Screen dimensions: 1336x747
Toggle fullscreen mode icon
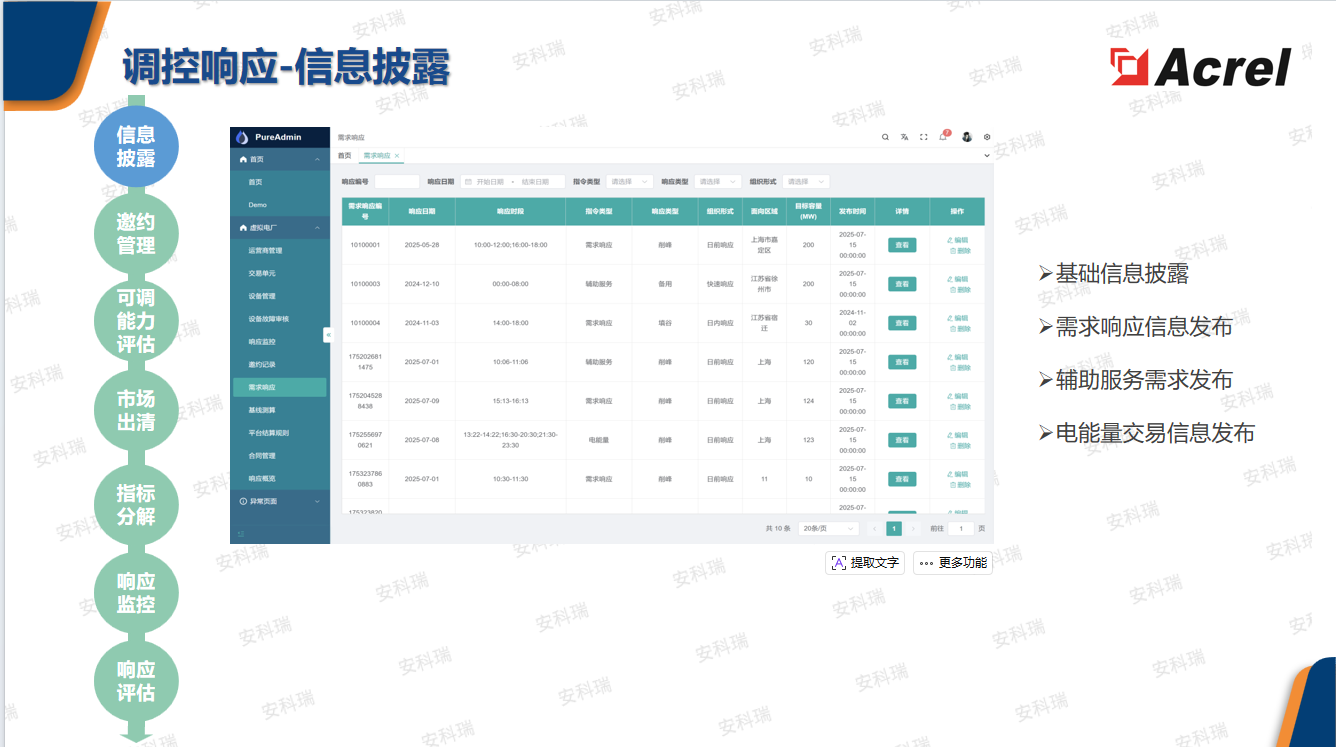point(924,137)
